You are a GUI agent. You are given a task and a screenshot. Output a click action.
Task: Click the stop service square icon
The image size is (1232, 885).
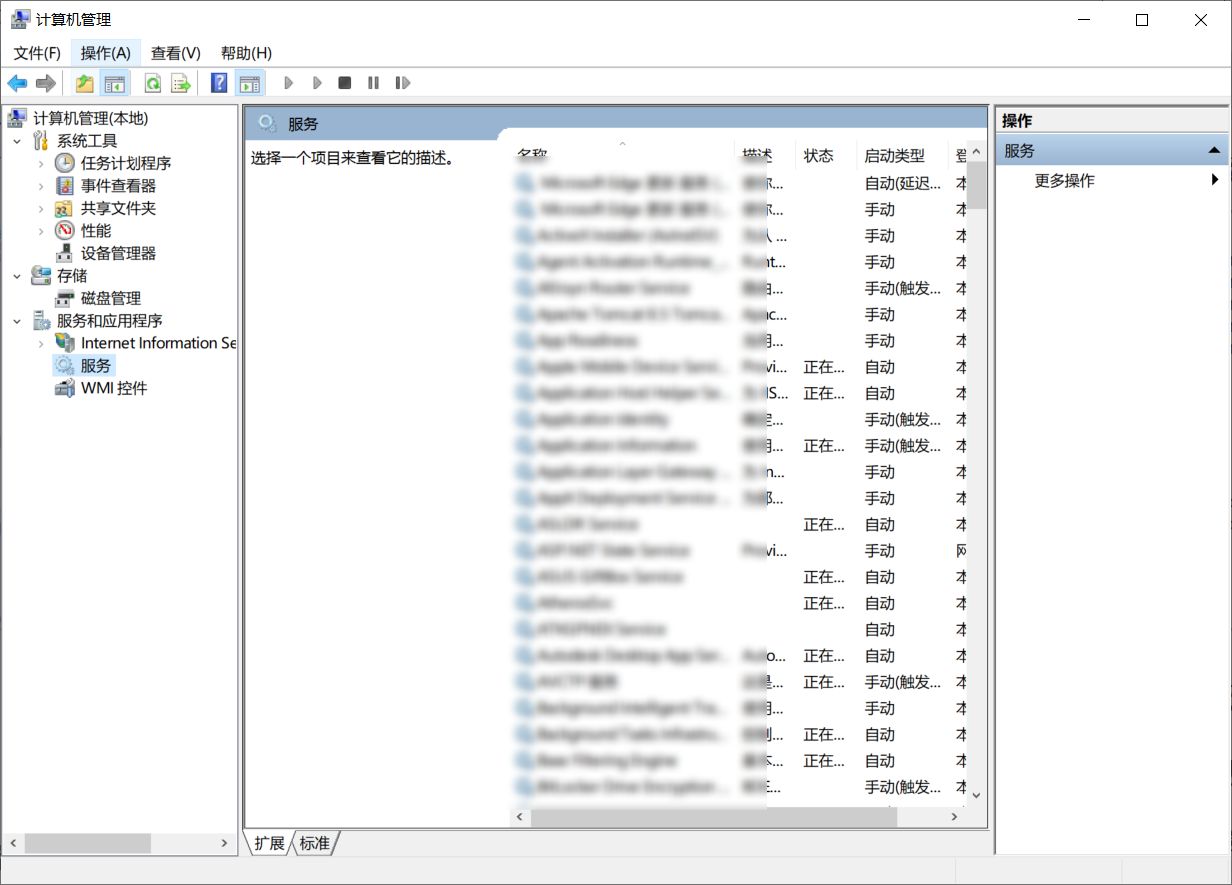point(345,83)
